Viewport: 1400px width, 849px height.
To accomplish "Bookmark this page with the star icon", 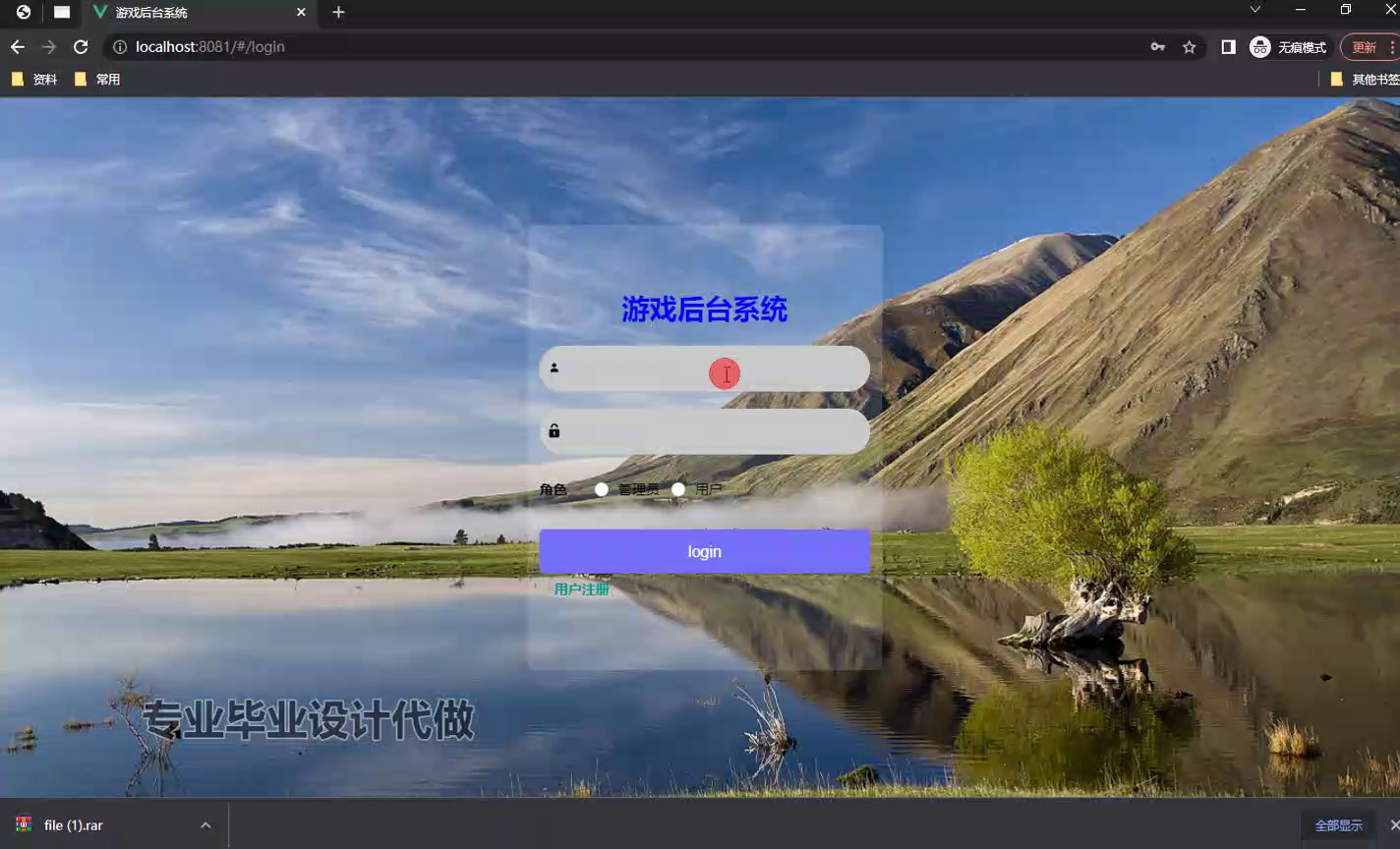I will pos(1190,47).
